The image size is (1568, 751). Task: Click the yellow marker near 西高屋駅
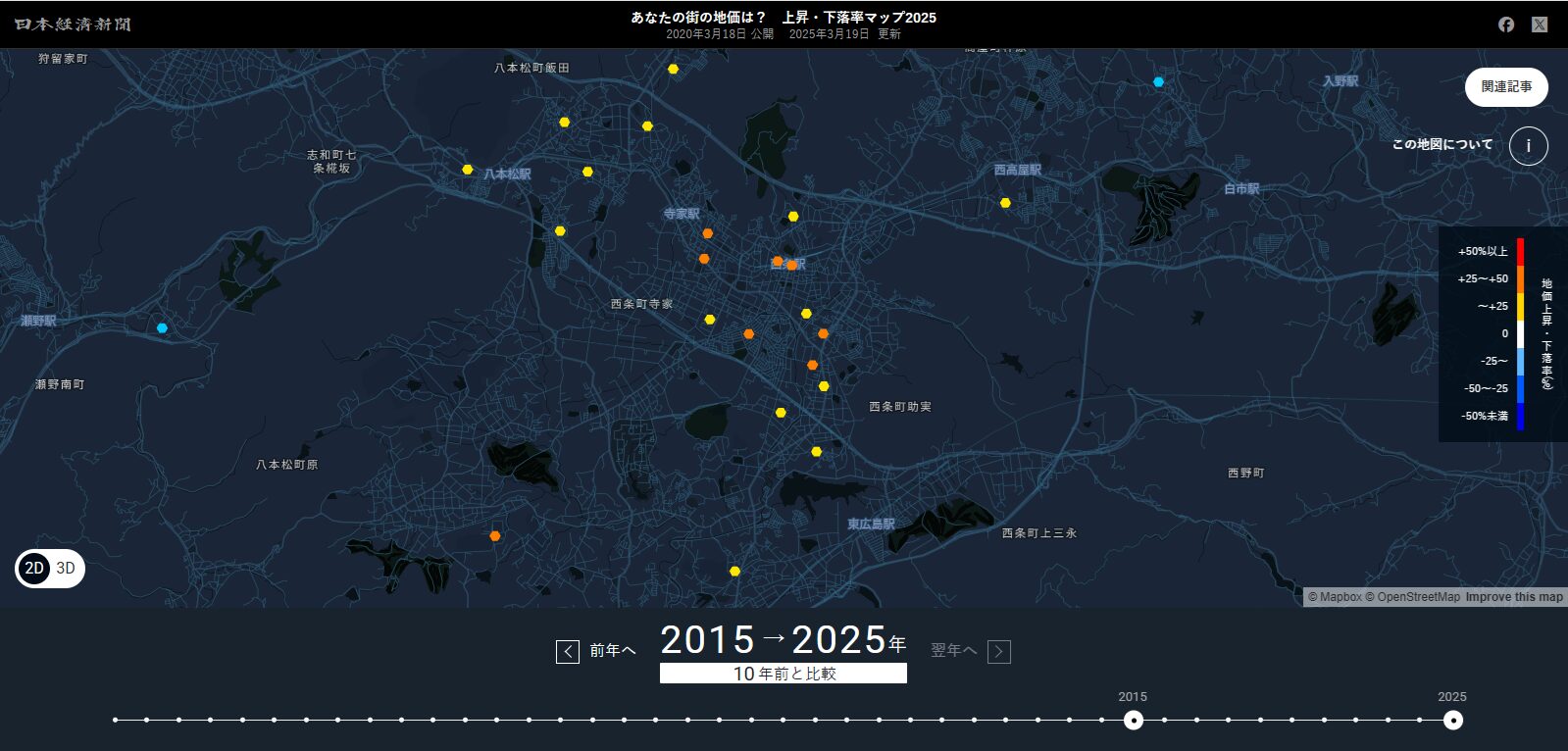pos(1005,203)
